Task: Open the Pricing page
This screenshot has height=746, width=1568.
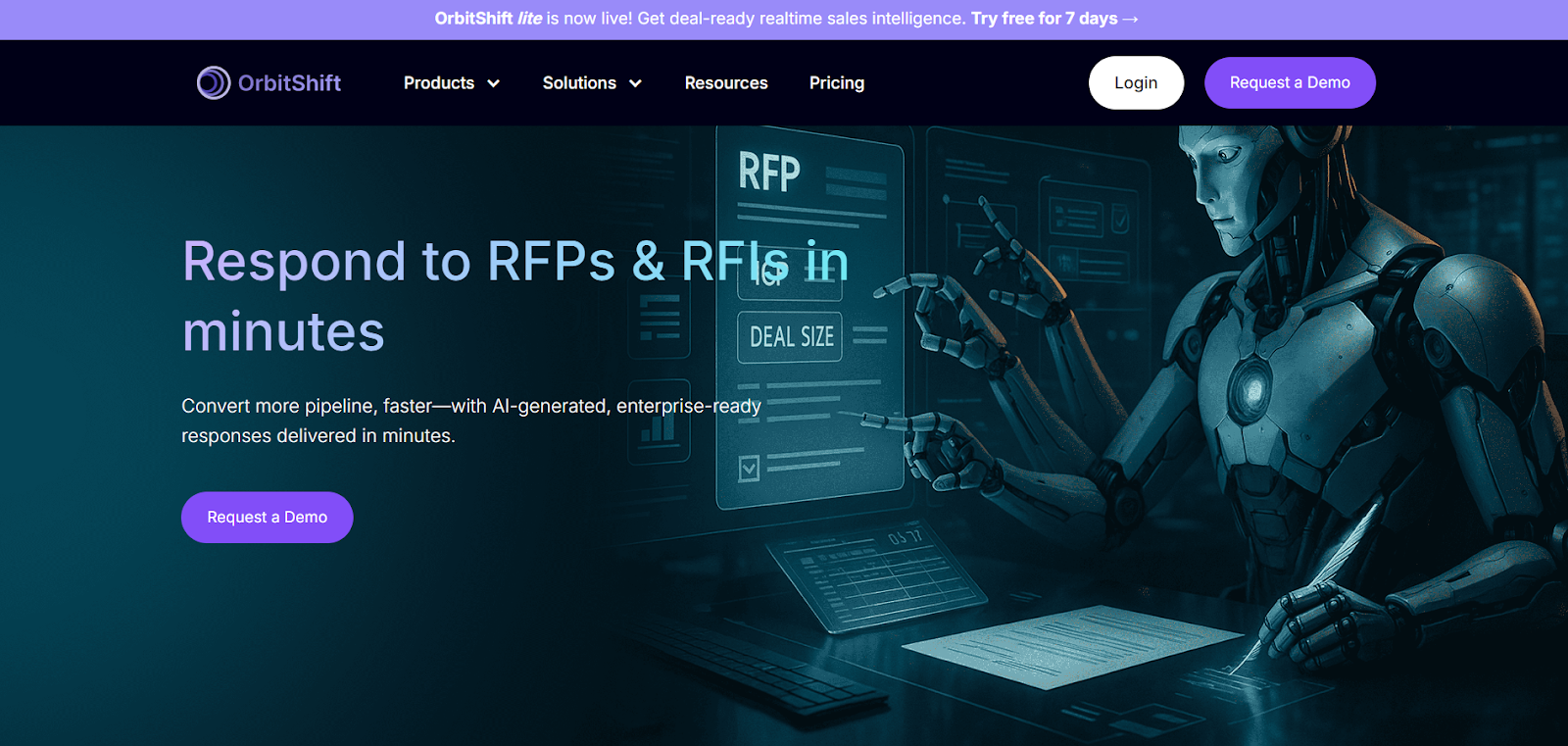Action: click(x=837, y=83)
